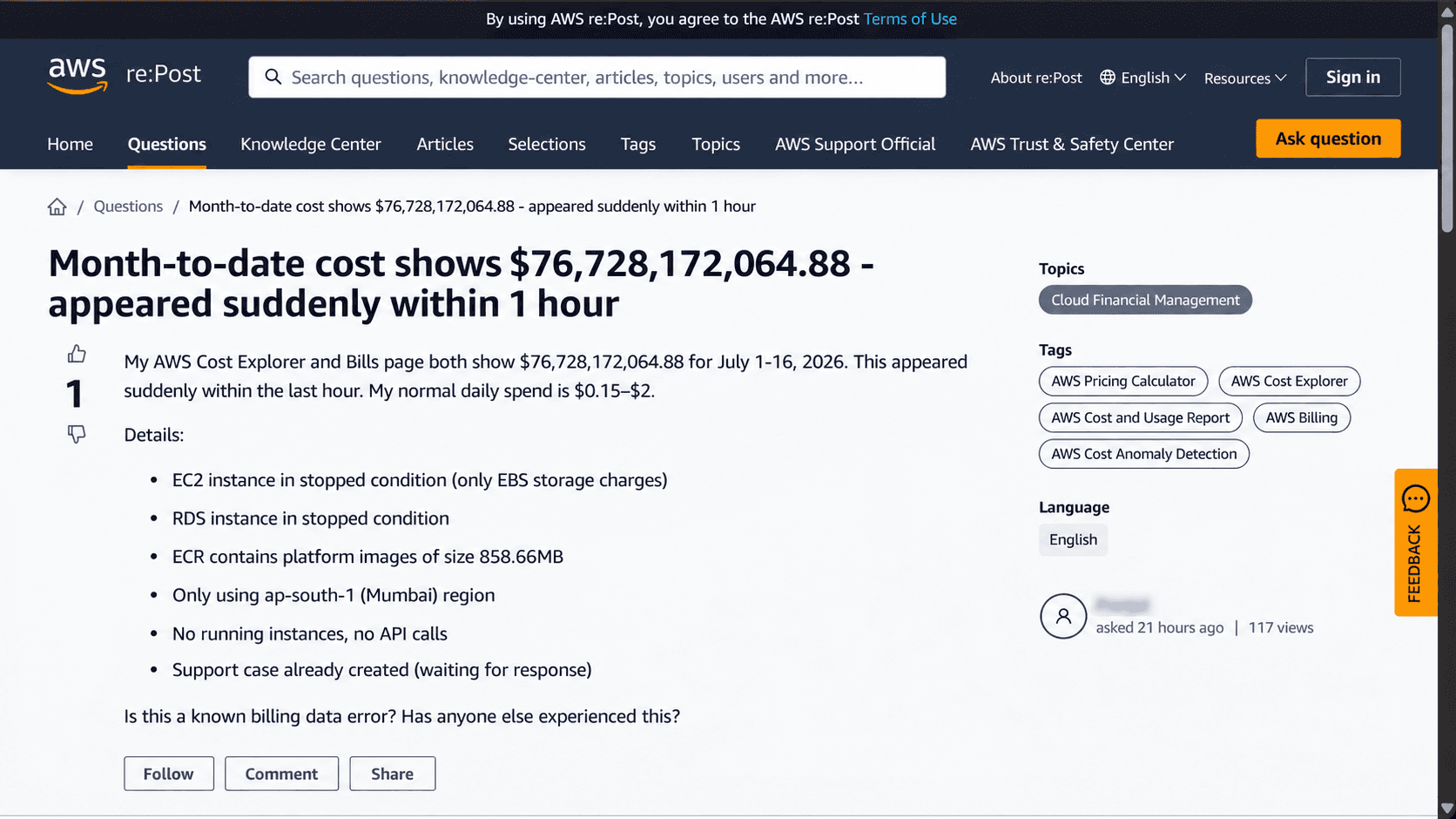
Task: Click the question heading title text
Action: pos(461,283)
